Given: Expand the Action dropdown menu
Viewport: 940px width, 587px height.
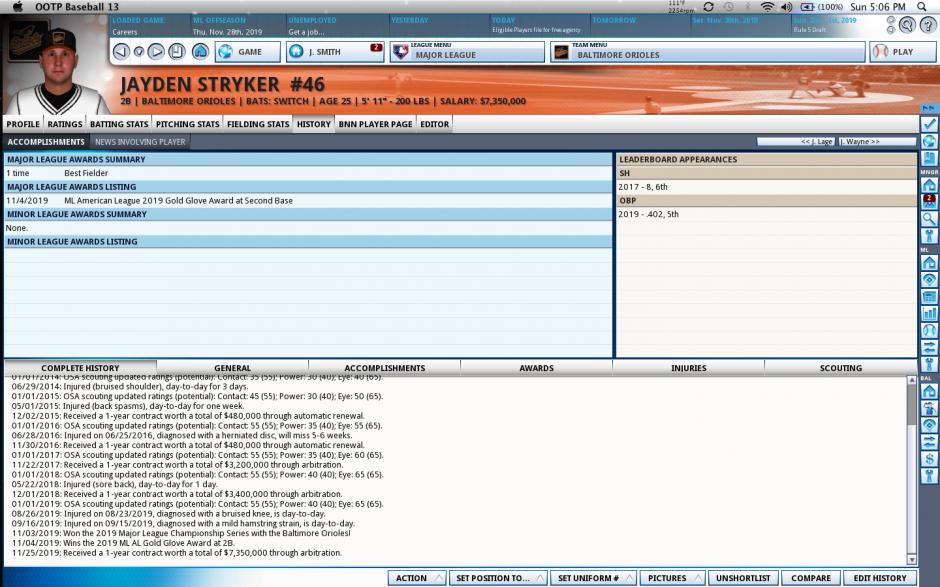Looking at the screenshot, I should tap(416, 578).
